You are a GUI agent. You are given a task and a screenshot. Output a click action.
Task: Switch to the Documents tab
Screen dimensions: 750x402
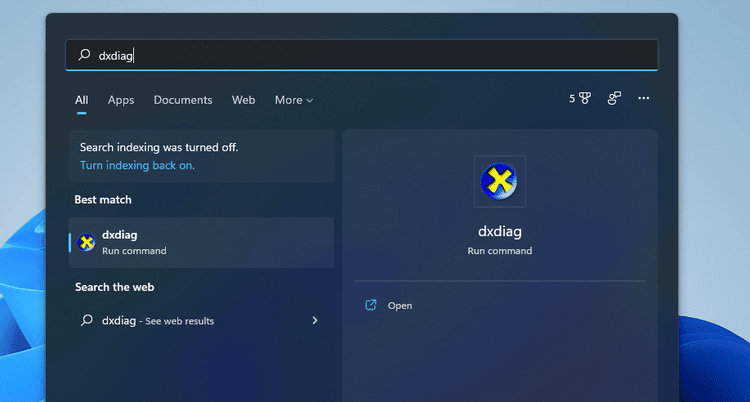(x=183, y=100)
